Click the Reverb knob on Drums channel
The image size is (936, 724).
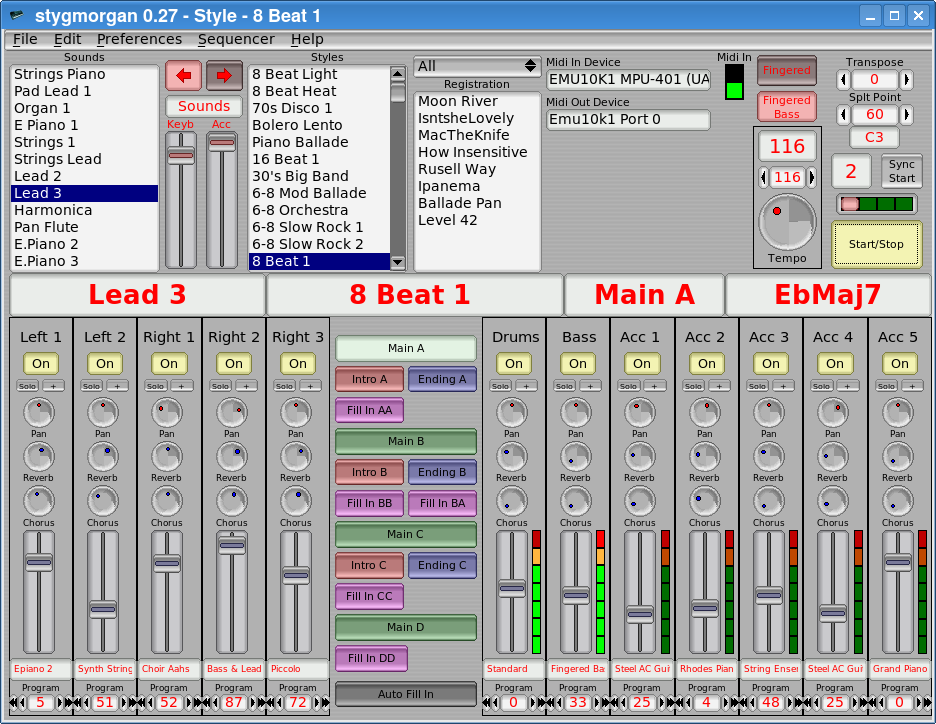point(511,456)
